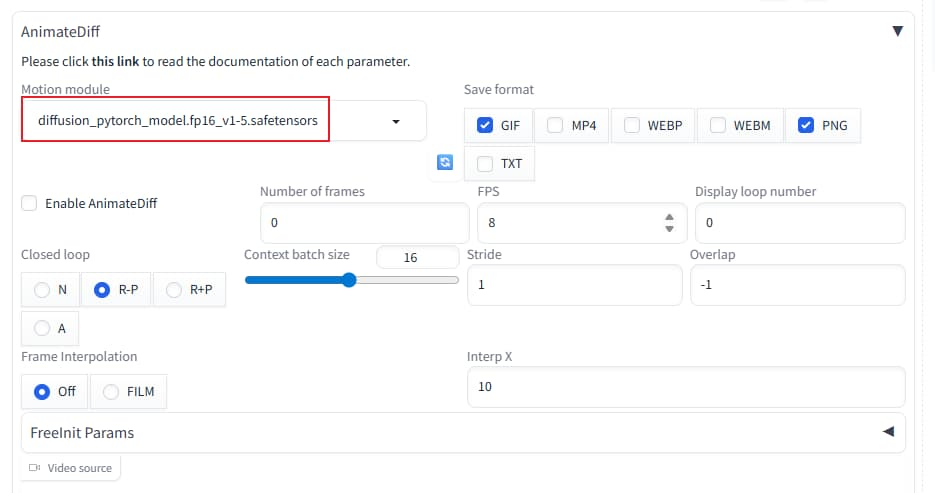Viewport: 935px width, 493px height.
Task: Uncheck the PNG save format
Action: coord(806,126)
